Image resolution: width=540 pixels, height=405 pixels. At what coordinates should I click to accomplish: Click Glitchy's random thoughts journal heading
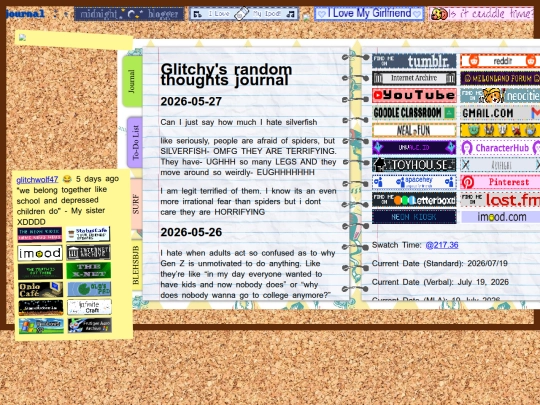pyautogui.click(x=226, y=74)
